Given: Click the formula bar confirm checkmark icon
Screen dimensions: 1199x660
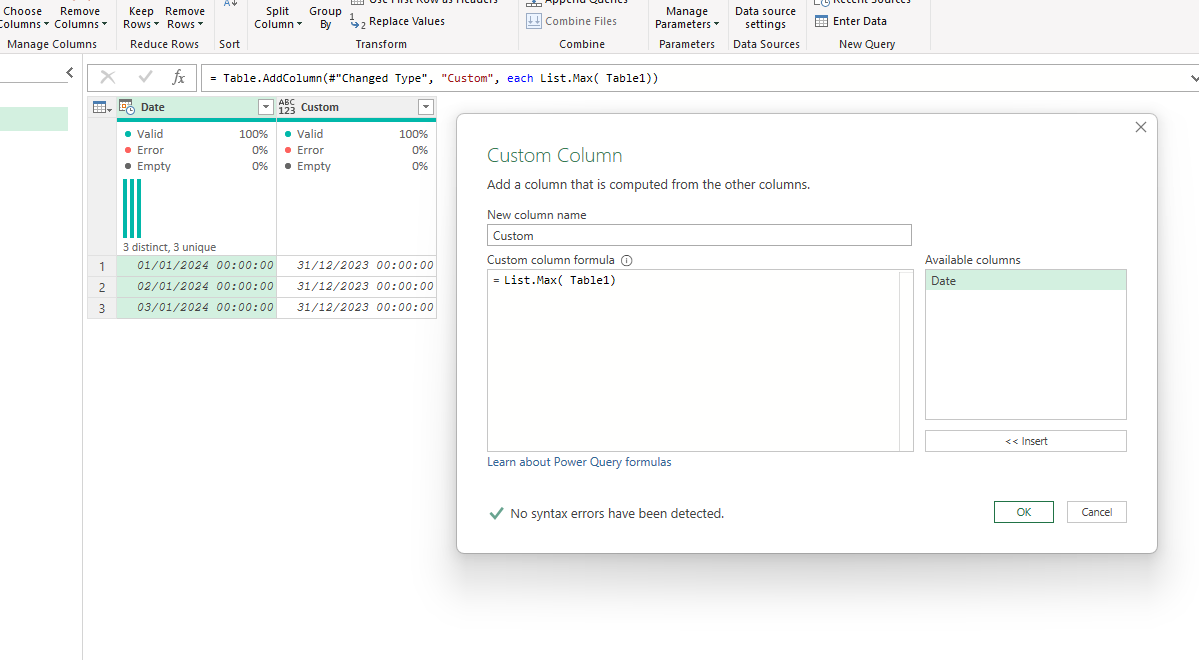Looking at the screenshot, I should point(145,77).
